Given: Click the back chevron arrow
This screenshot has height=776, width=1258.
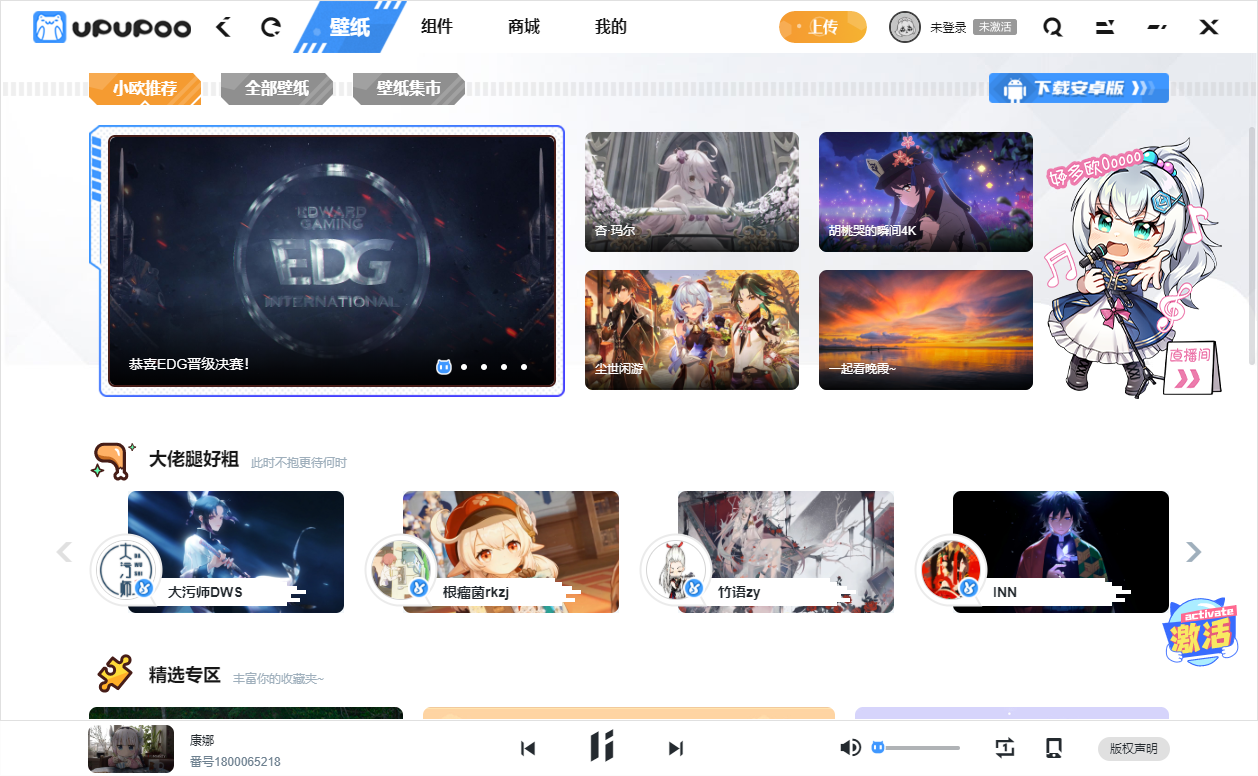Looking at the screenshot, I should coord(222,27).
